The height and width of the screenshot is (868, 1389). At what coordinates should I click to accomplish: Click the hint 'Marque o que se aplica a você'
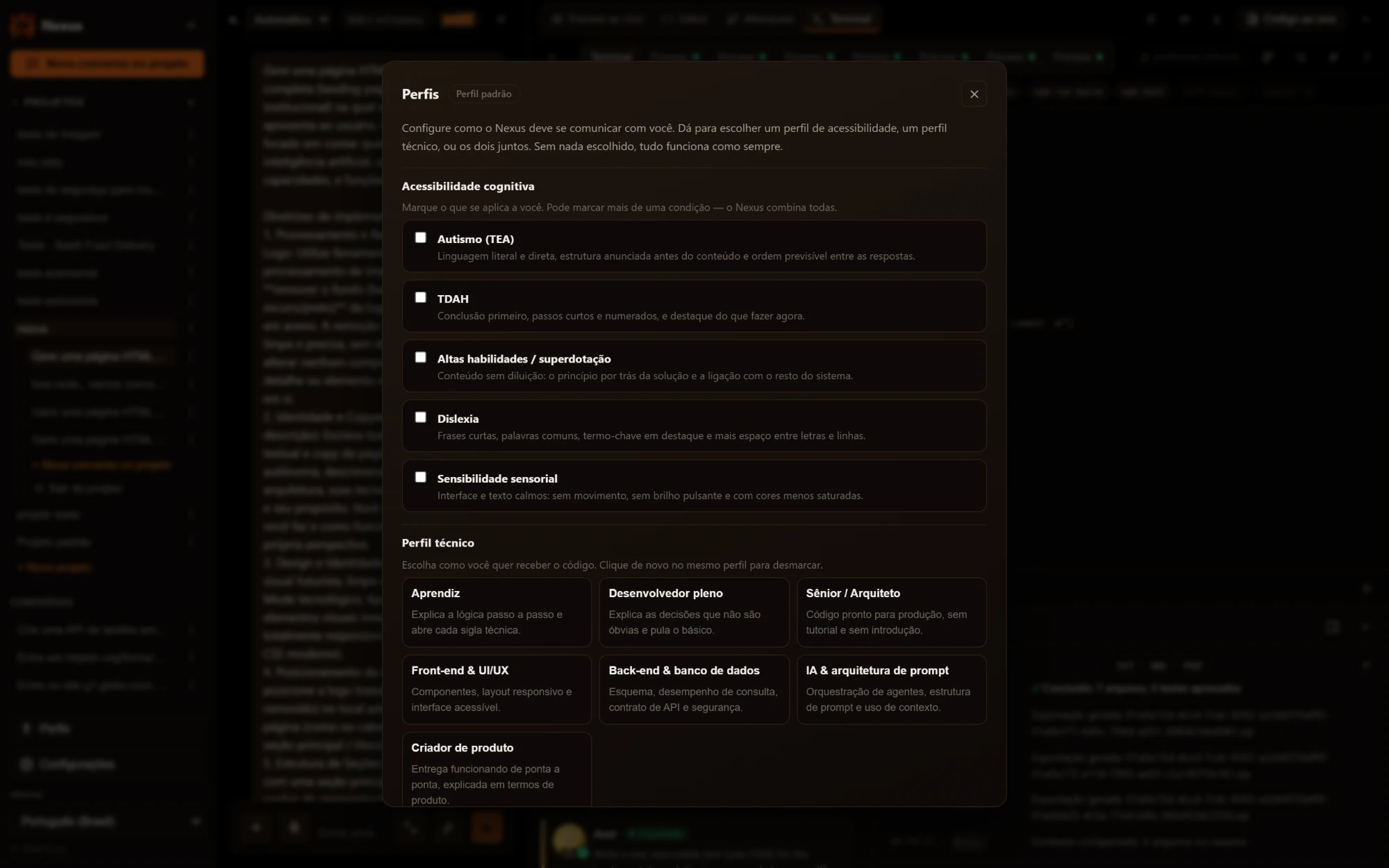tap(619, 208)
